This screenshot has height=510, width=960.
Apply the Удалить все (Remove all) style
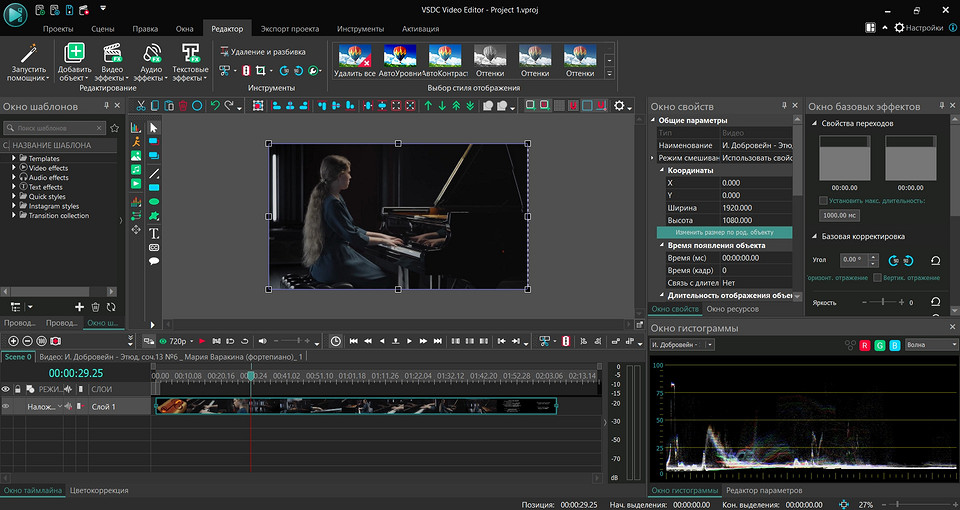(x=354, y=61)
